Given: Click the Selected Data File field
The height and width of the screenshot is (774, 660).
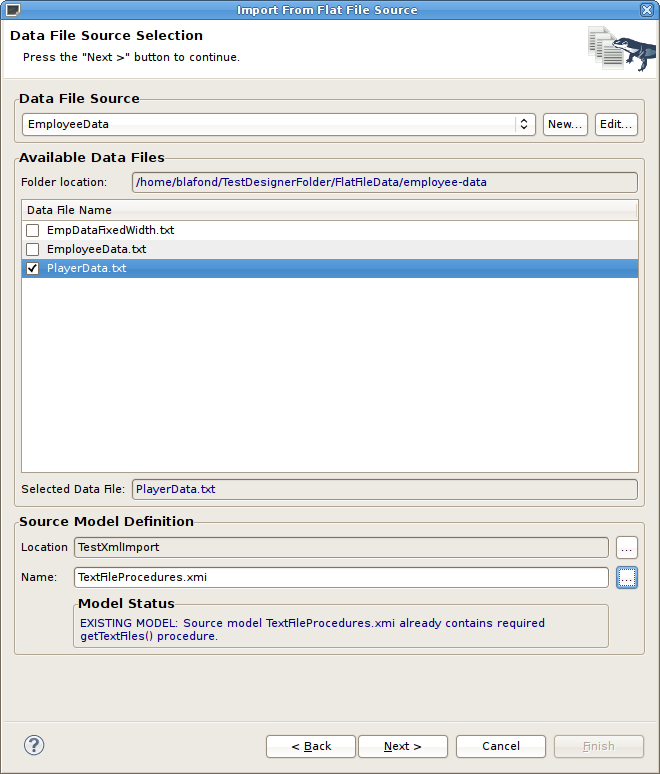Looking at the screenshot, I should click(385, 489).
